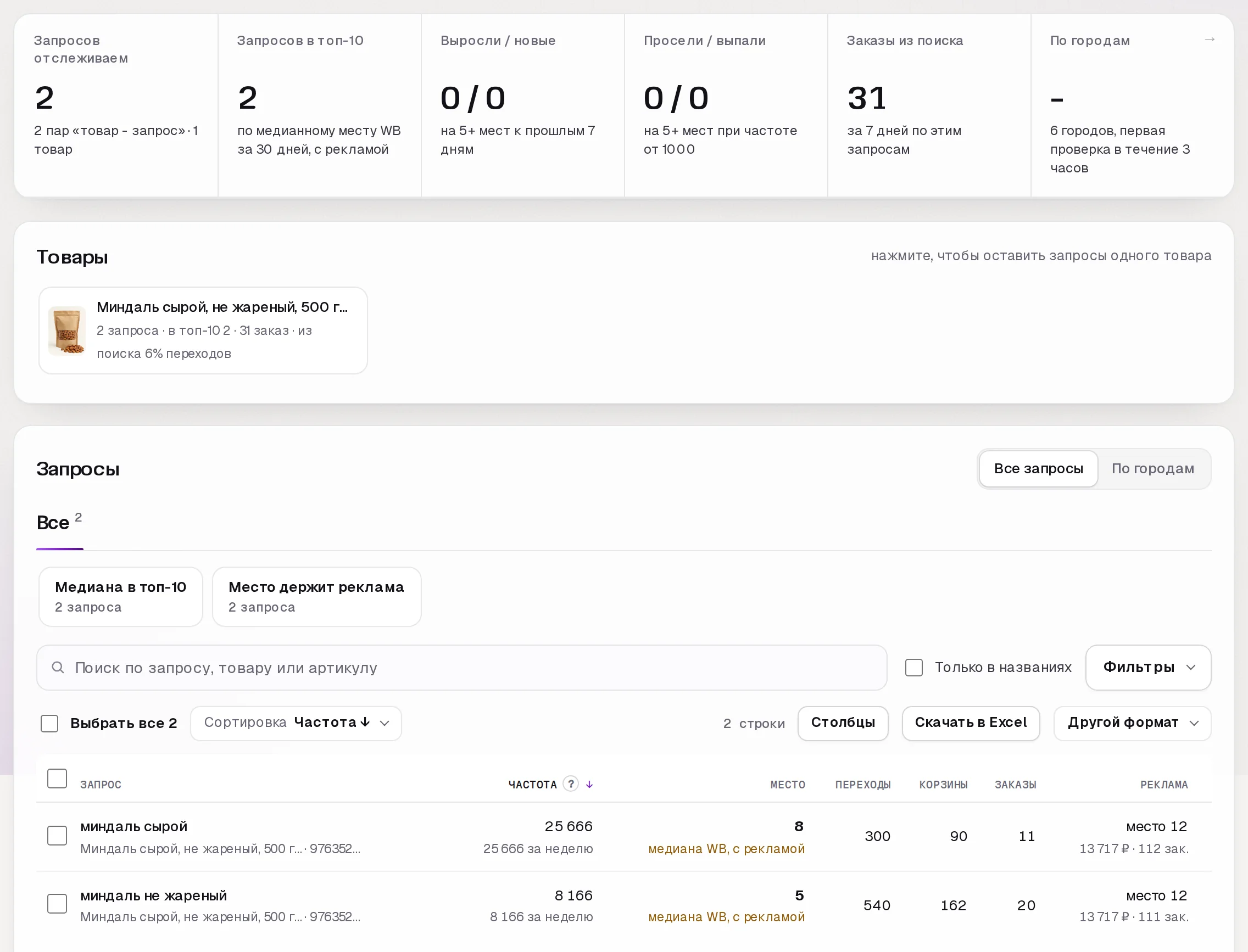
Task: Sort by the Корзины column header
Action: [944, 785]
